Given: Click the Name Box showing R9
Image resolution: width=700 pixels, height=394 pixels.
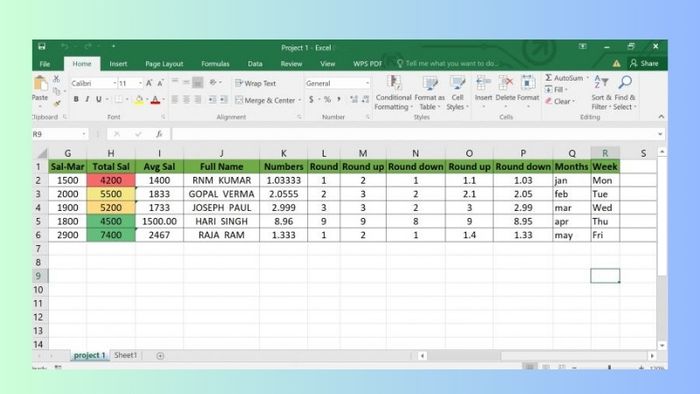Looking at the screenshot, I should [60, 134].
